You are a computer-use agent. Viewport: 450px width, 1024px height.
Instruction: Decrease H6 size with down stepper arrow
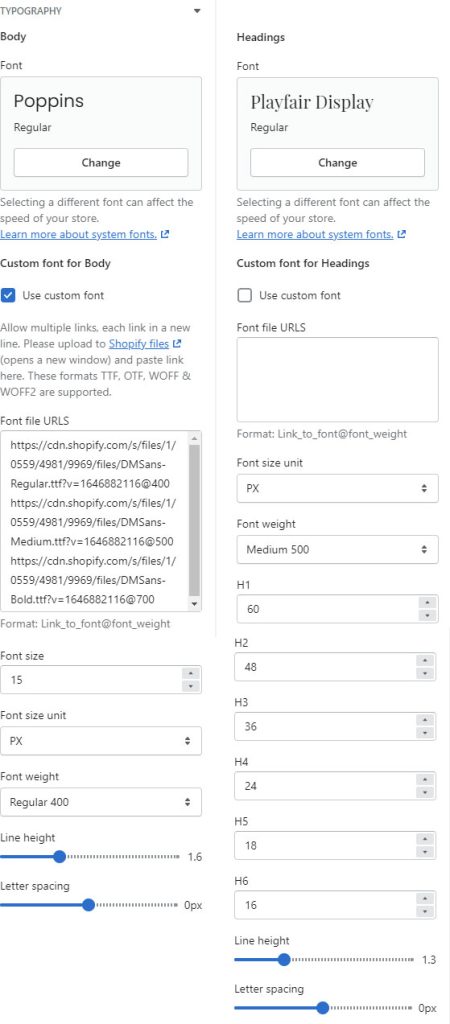[425, 911]
